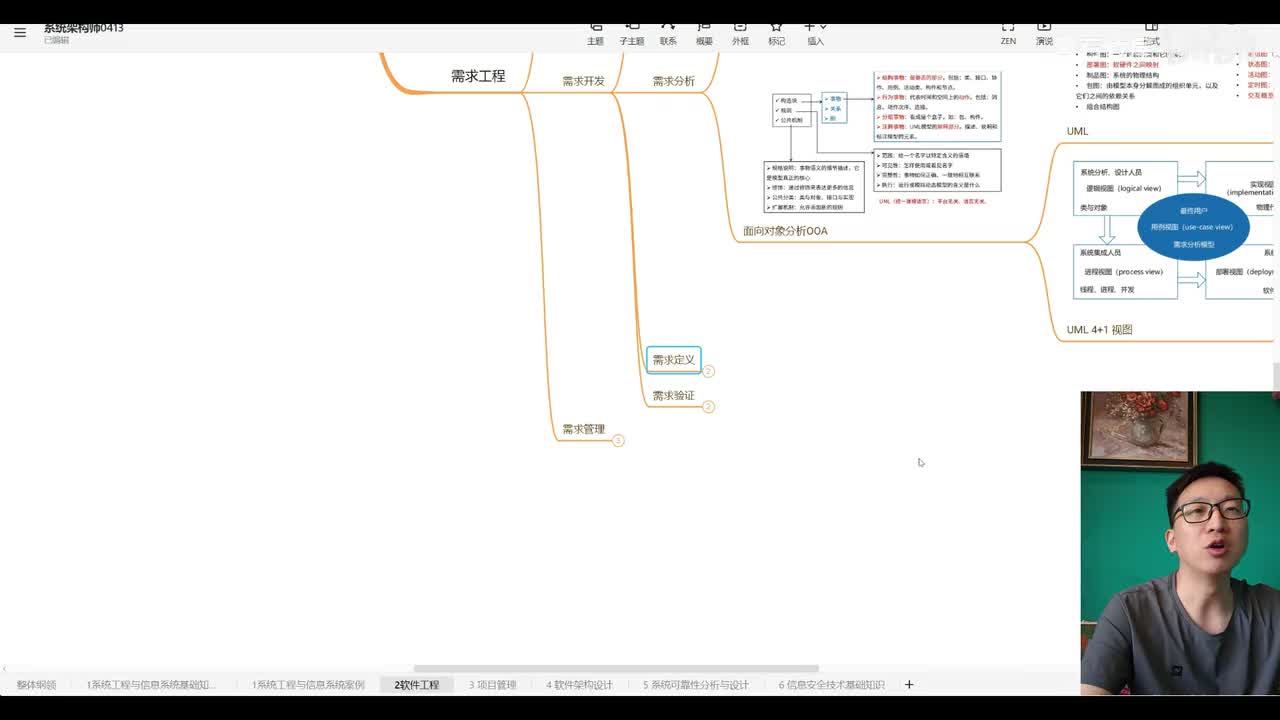Add a new topic with 主题
The height and width of the screenshot is (720, 1280).
point(596,33)
